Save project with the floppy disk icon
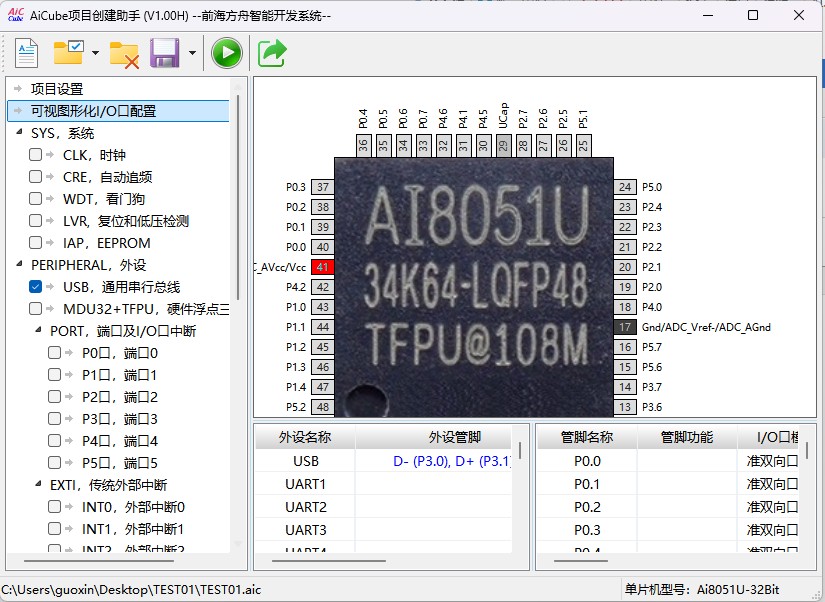Viewport: 825px width, 602px height. click(x=165, y=53)
